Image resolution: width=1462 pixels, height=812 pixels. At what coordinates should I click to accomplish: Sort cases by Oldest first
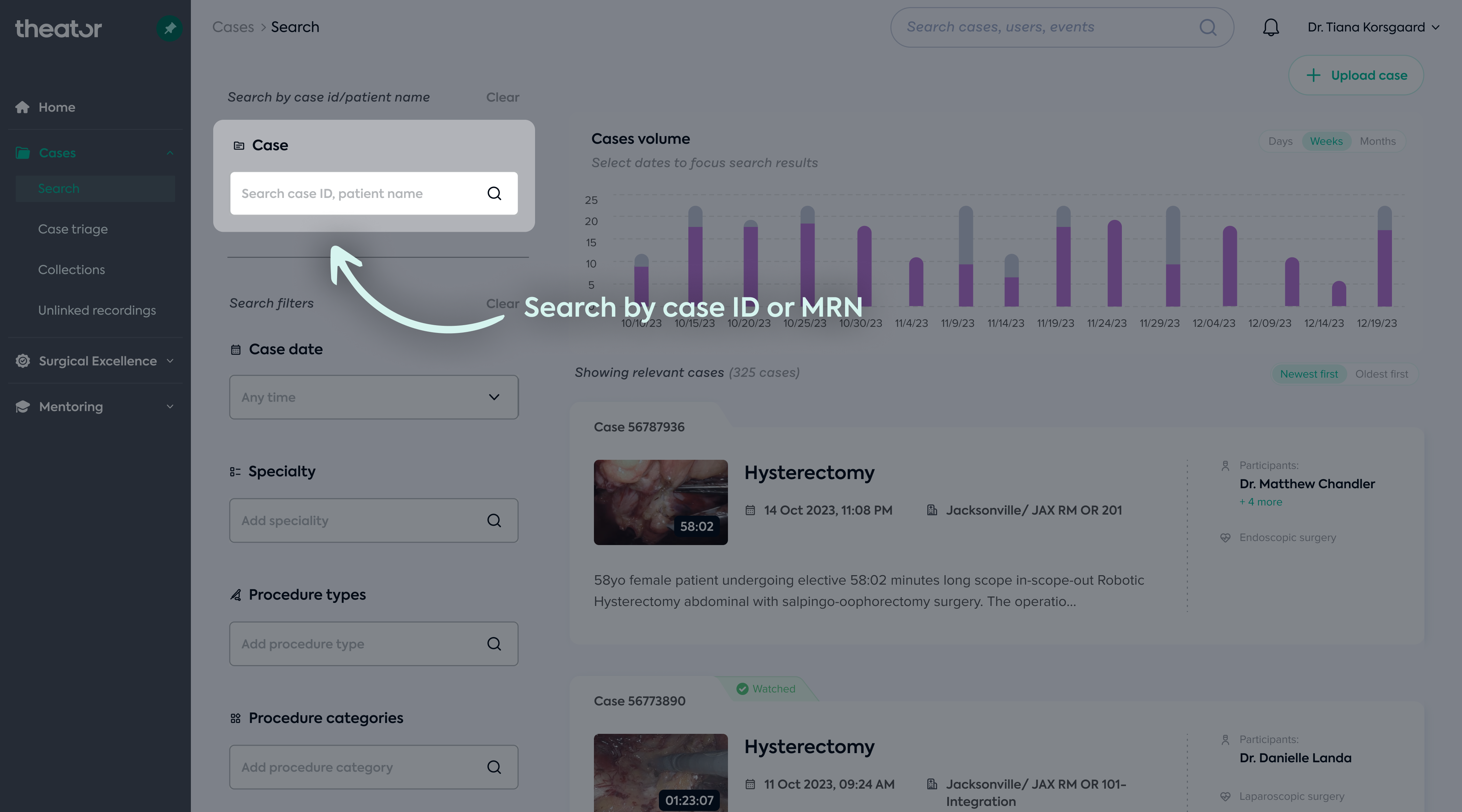pyautogui.click(x=1381, y=374)
